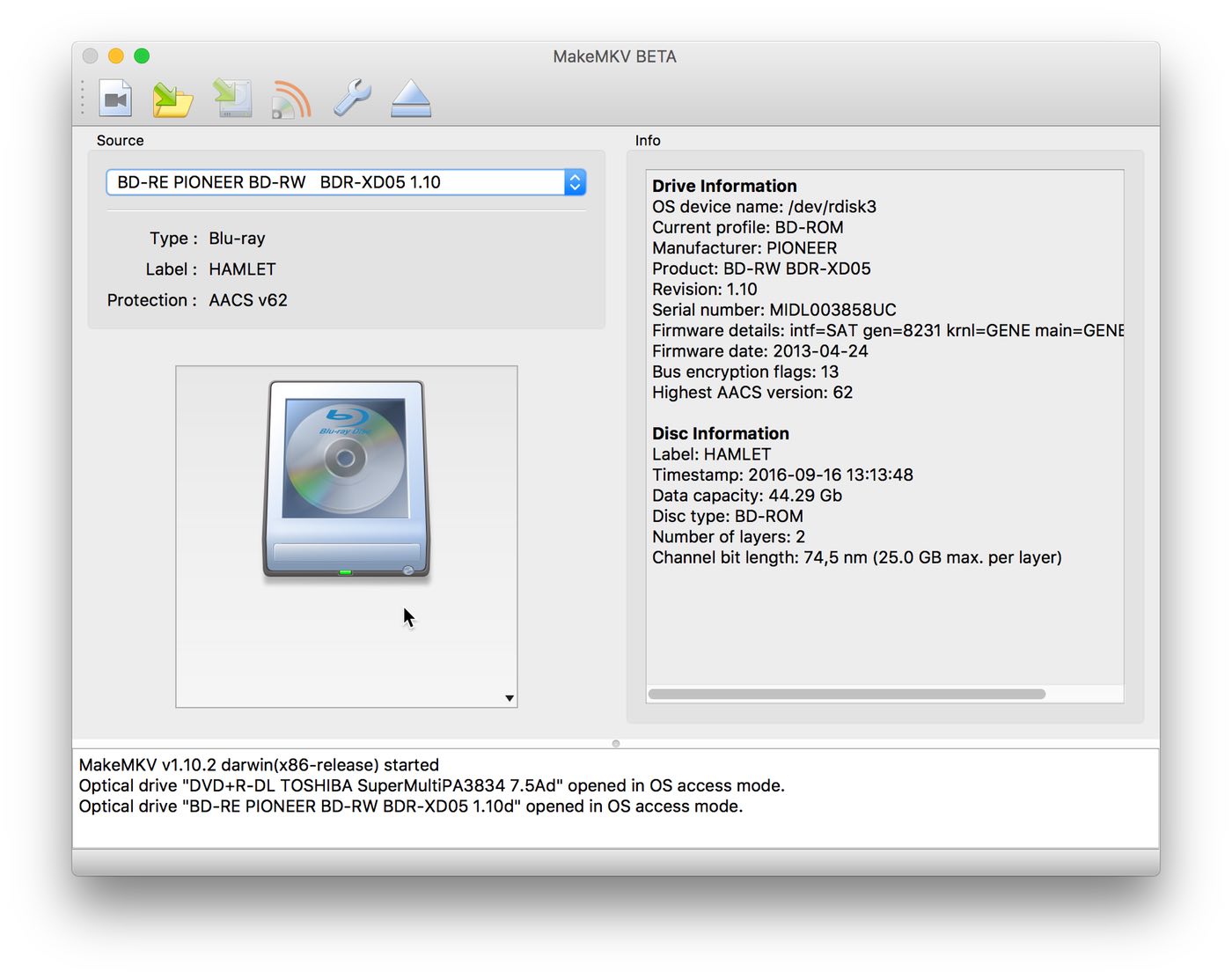
Task: Minimize the MakeMKV window
Action: coord(115,55)
